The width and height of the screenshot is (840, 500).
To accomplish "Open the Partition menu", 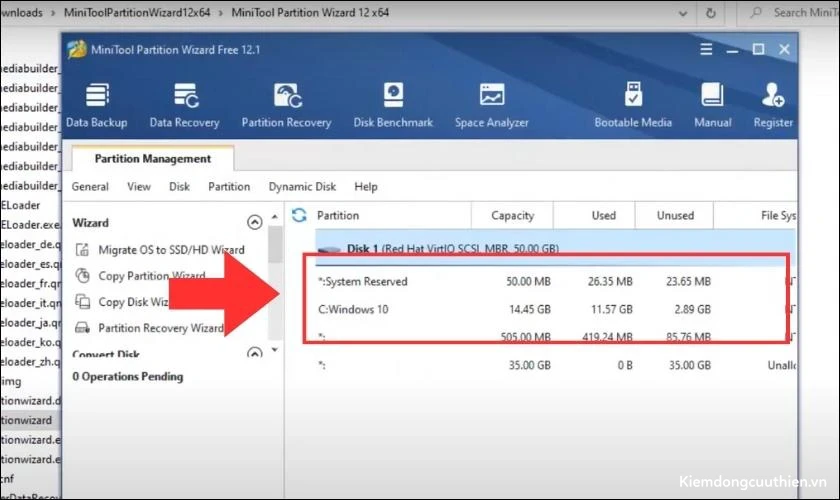I will (x=229, y=186).
